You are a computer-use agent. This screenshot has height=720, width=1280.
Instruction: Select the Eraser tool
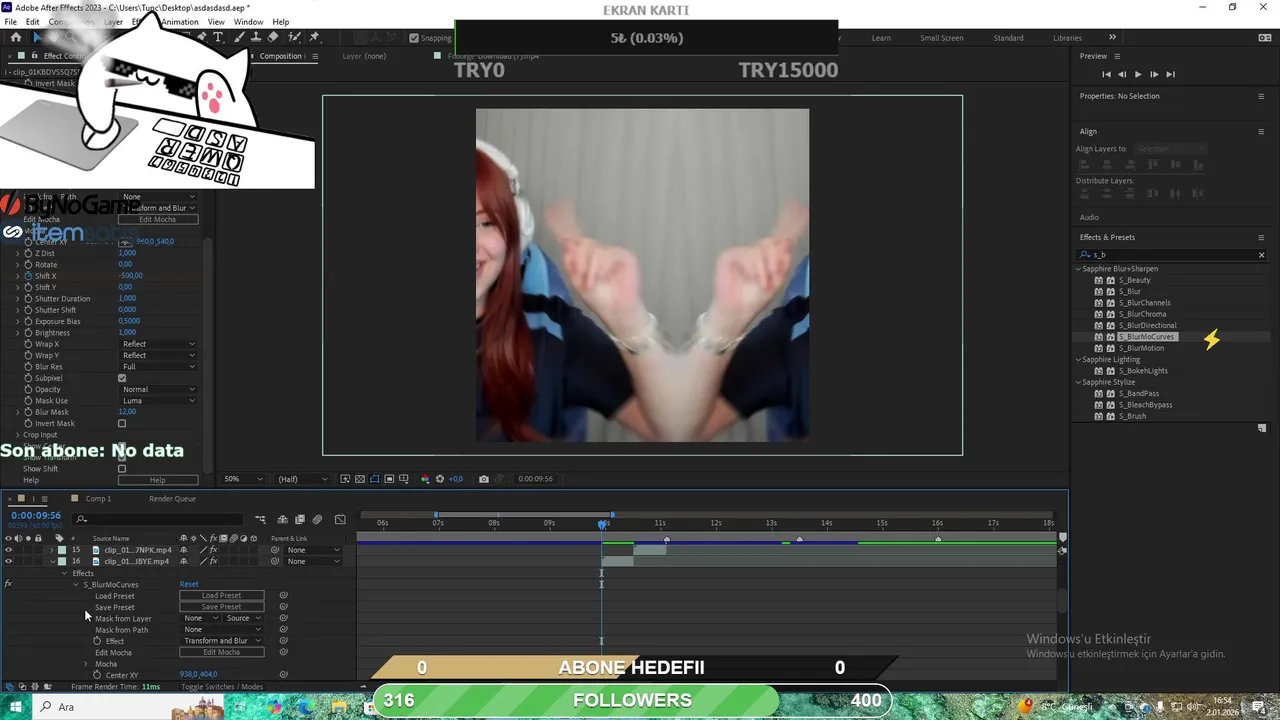[273, 37]
